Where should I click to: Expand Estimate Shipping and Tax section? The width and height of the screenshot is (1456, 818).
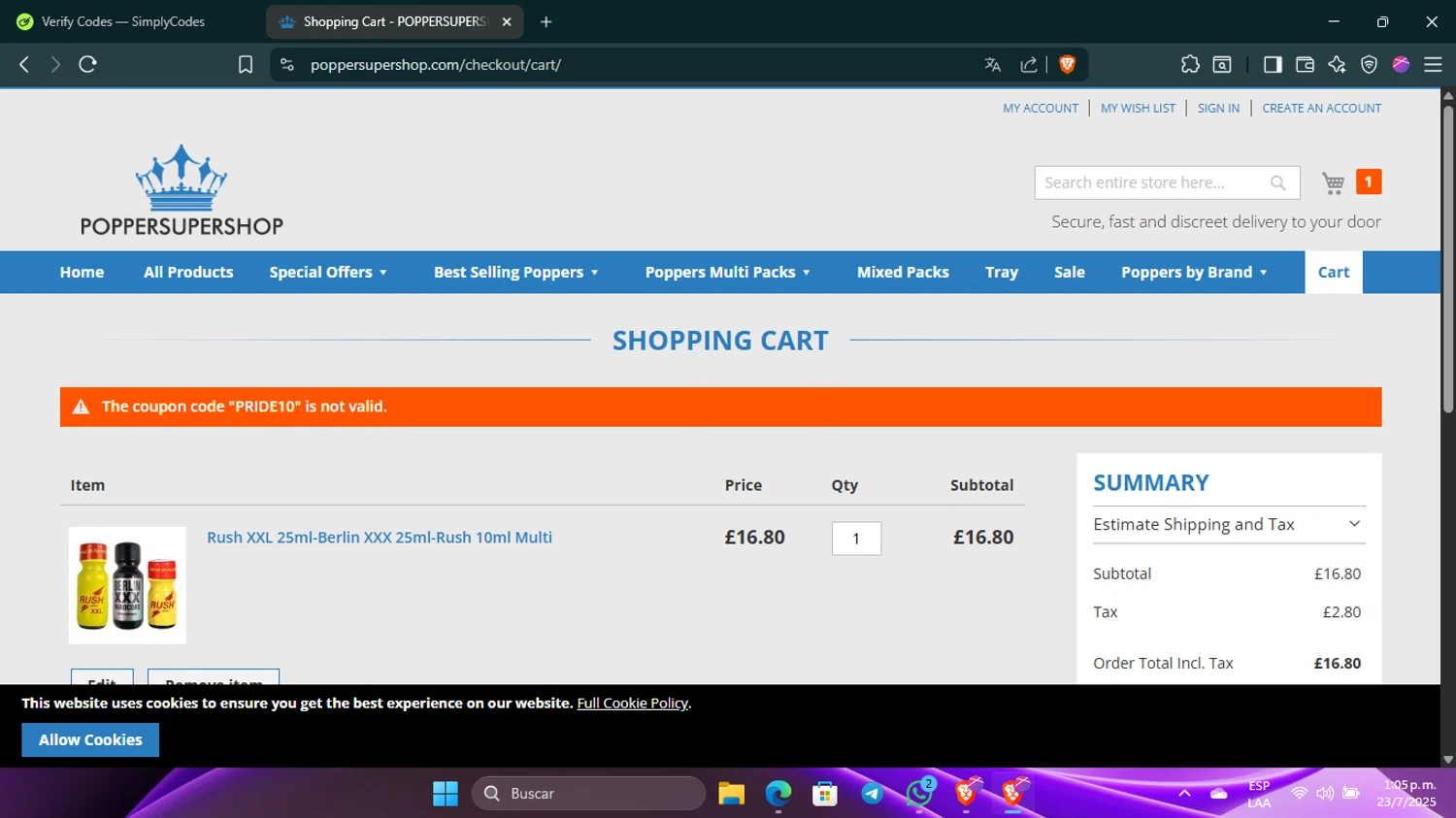pos(1229,524)
